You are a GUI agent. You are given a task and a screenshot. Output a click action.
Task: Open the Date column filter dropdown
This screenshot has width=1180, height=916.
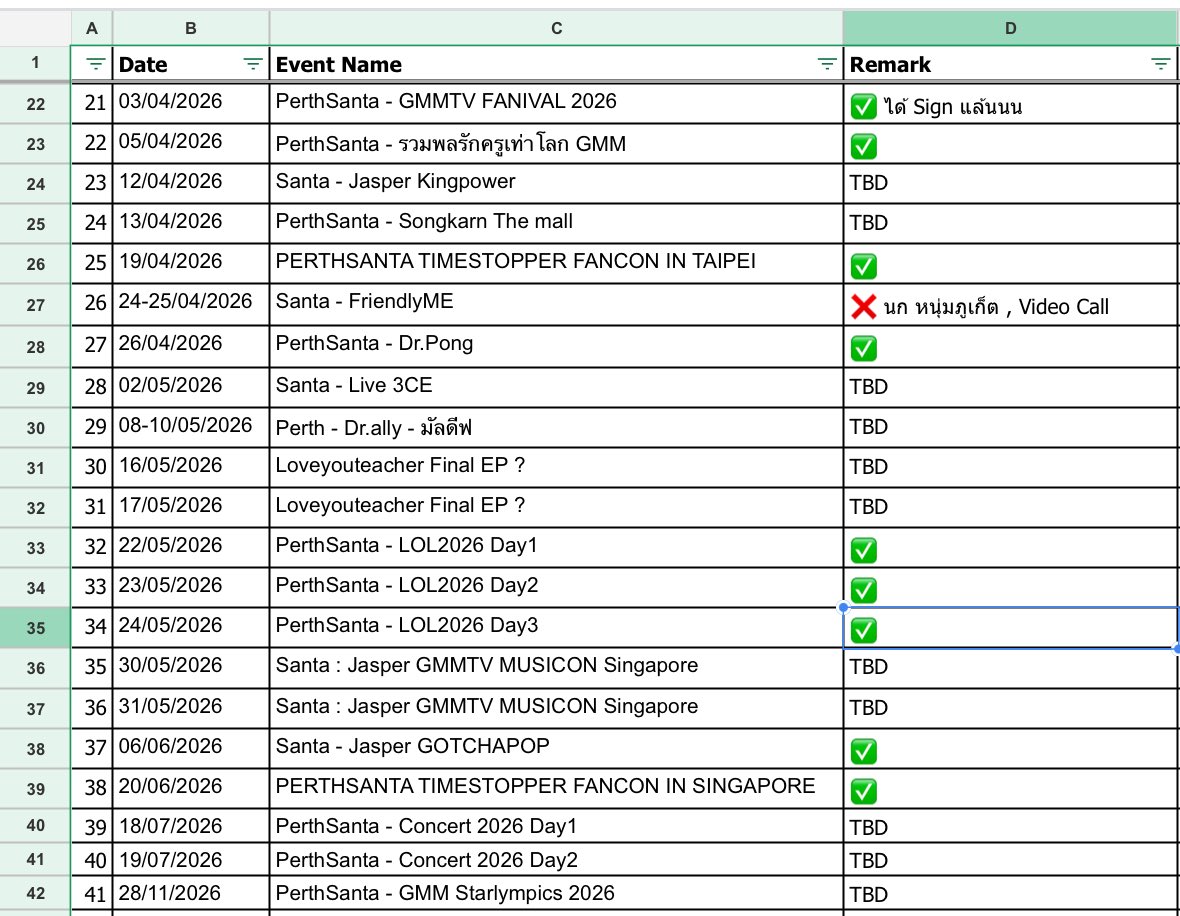[x=253, y=64]
